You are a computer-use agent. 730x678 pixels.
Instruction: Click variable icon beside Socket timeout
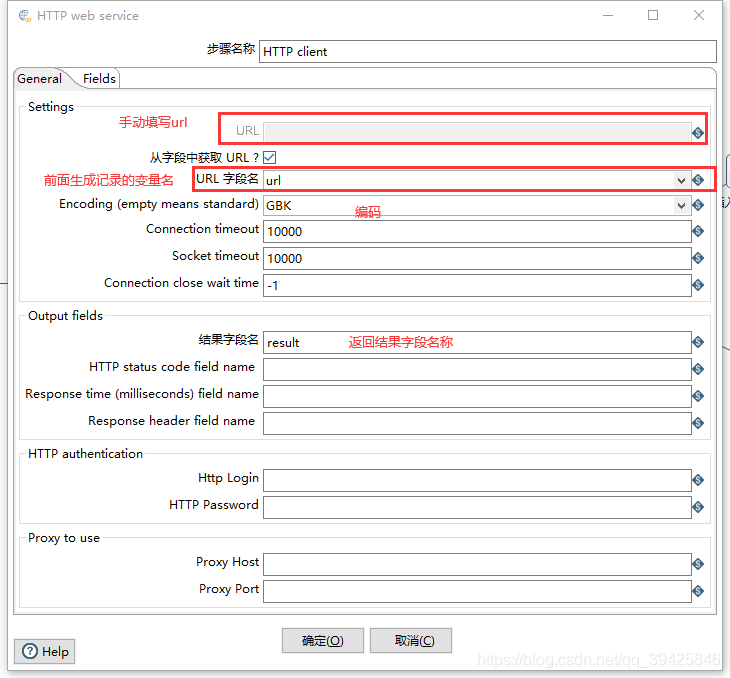pyautogui.click(x=697, y=258)
